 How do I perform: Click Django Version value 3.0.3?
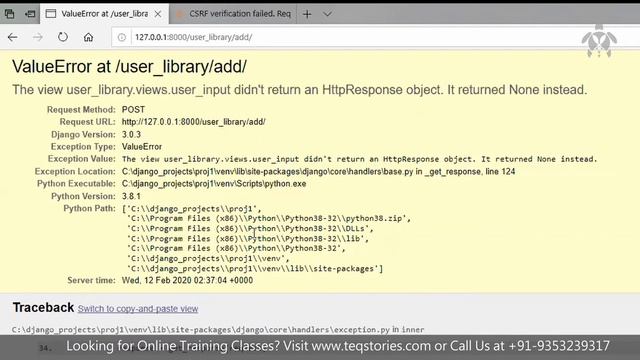coord(131,134)
